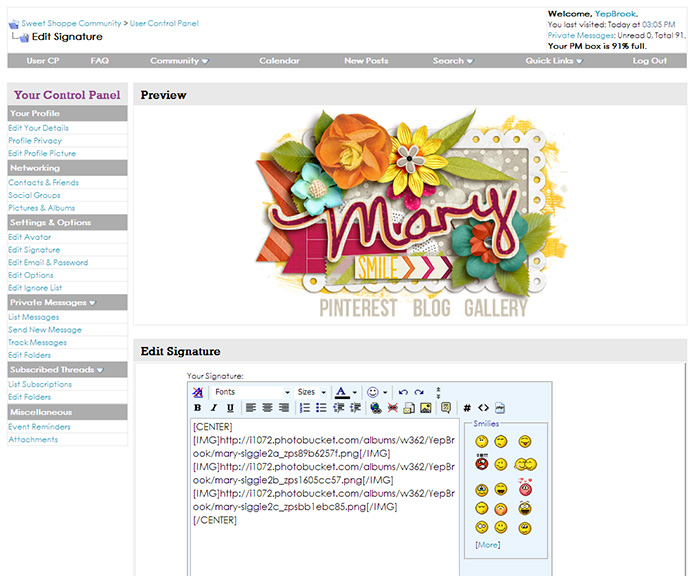Align text right

click(283, 408)
